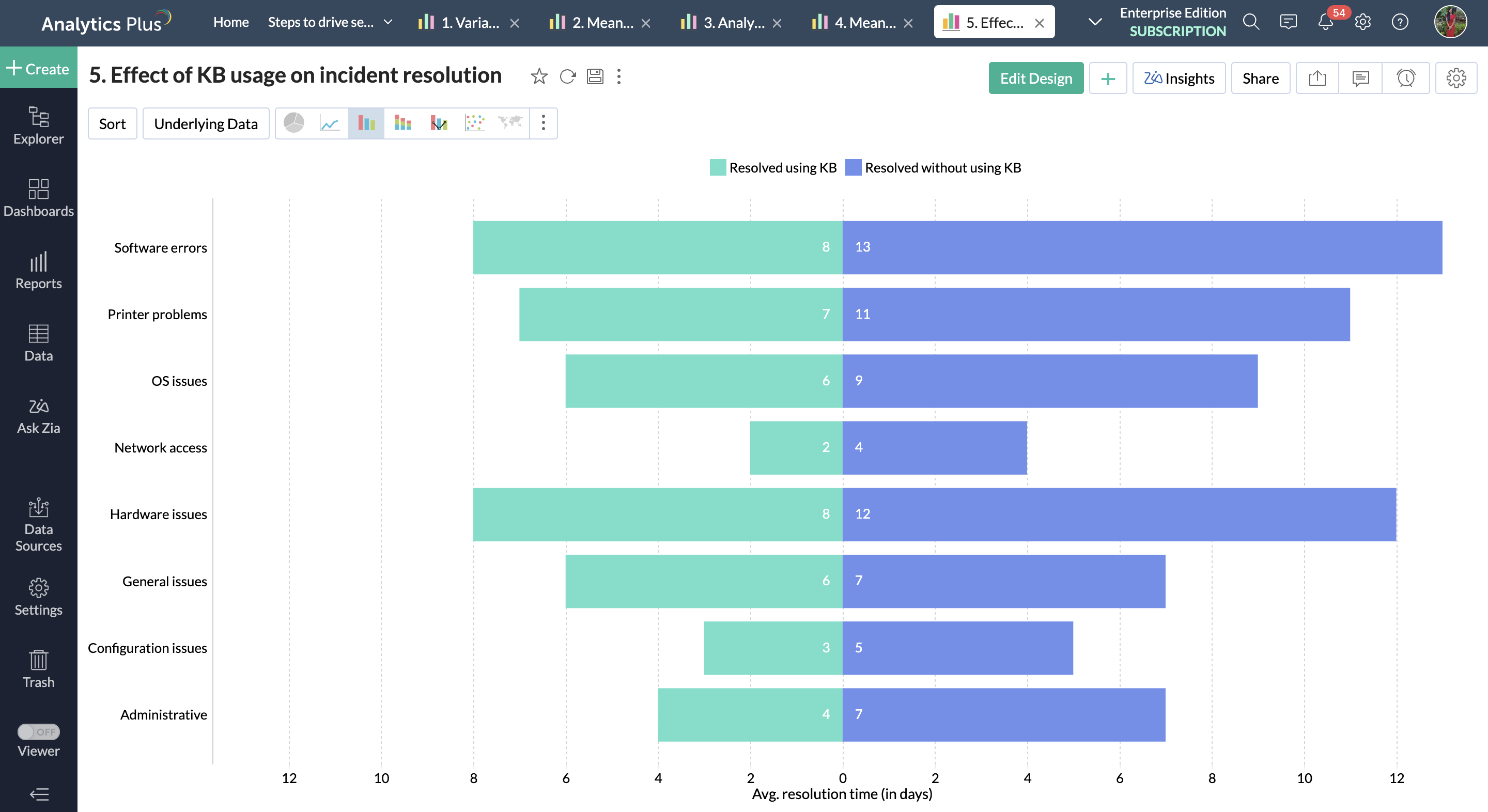Image resolution: width=1488 pixels, height=812 pixels.
Task: Toggle Resolved using KB legend series
Action: point(773,167)
